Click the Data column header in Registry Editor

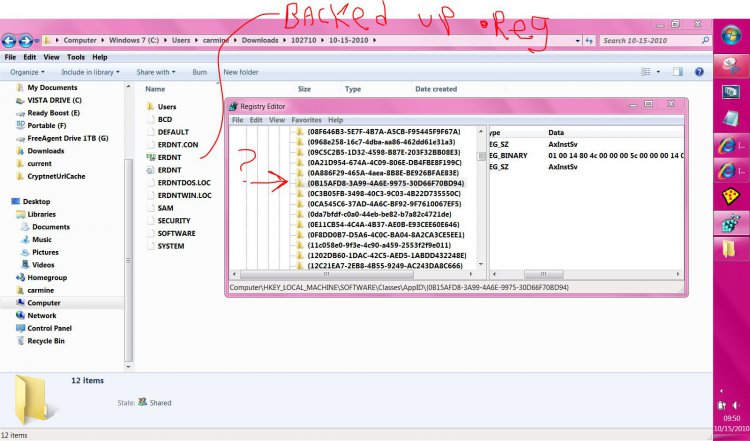pyautogui.click(x=556, y=132)
